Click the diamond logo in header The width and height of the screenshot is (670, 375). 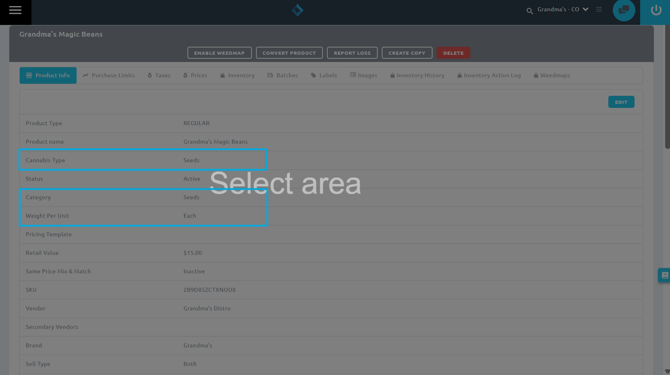297,10
